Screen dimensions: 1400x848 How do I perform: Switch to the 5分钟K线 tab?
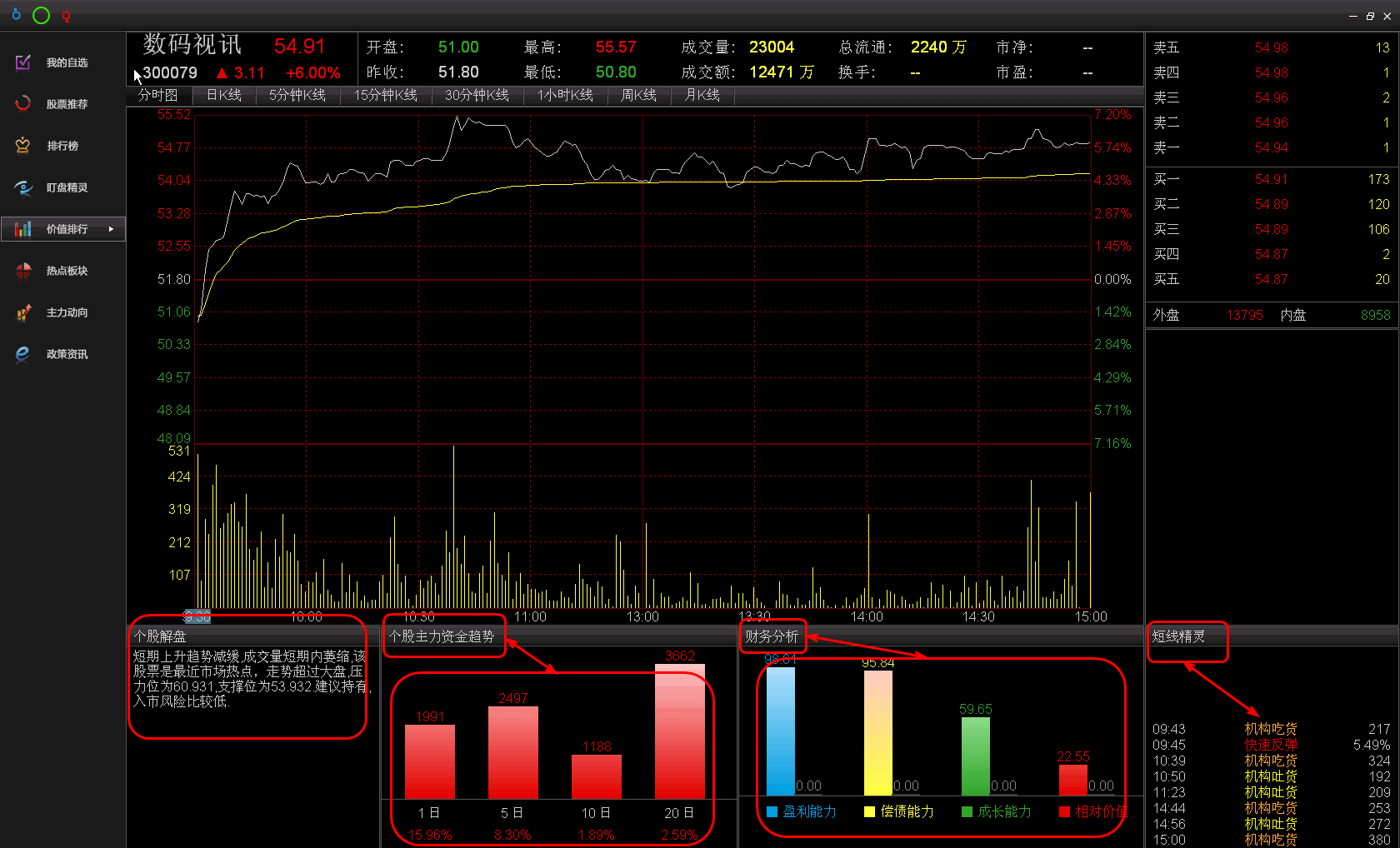click(x=297, y=95)
